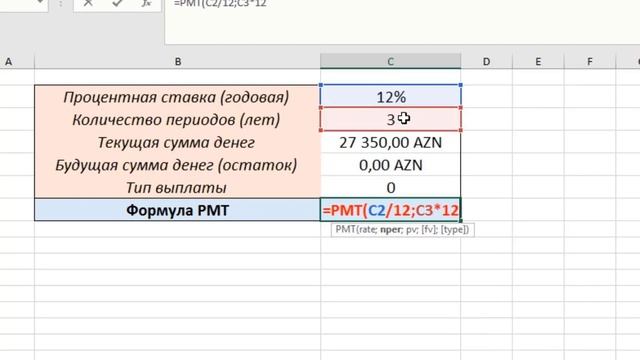Cancel the formula entry with the X icon
This screenshot has width=640, height=360.
(x=88, y=3)
